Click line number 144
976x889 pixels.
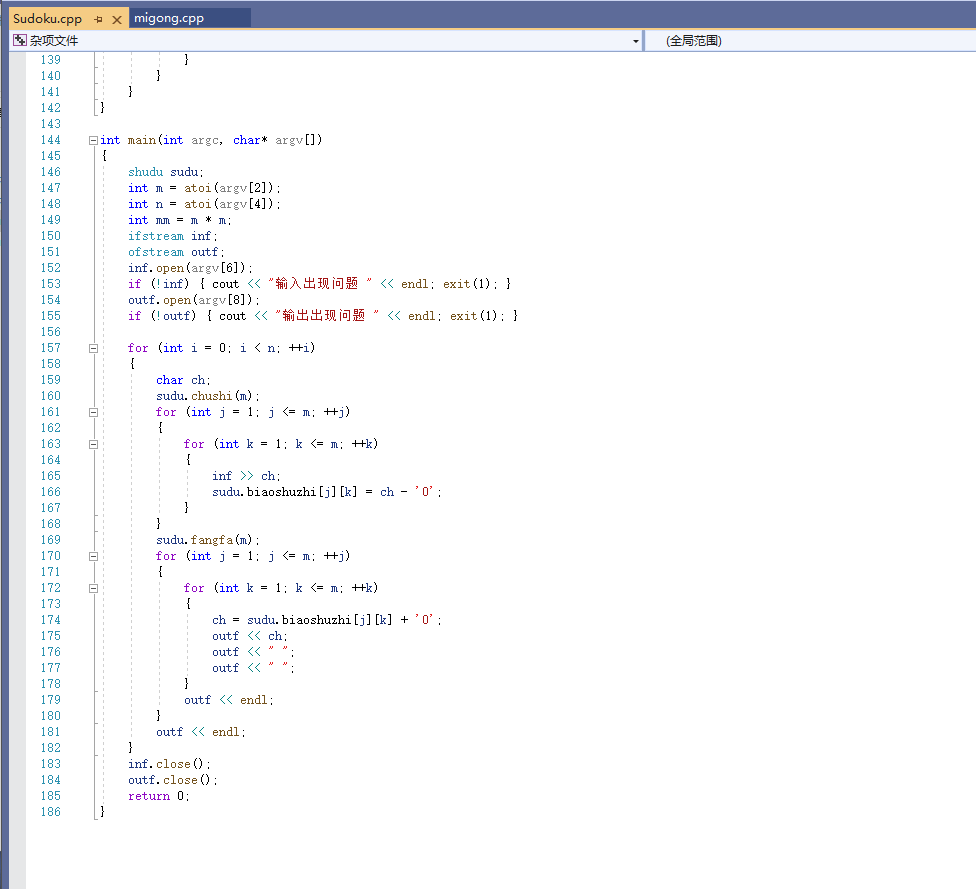click(50, 140)
